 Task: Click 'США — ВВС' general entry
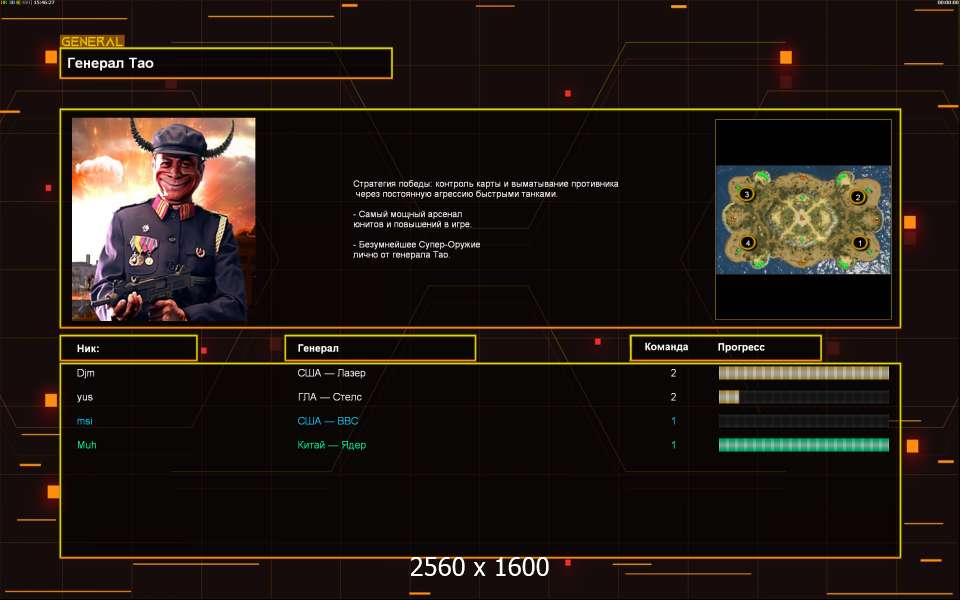coord(328,421)
